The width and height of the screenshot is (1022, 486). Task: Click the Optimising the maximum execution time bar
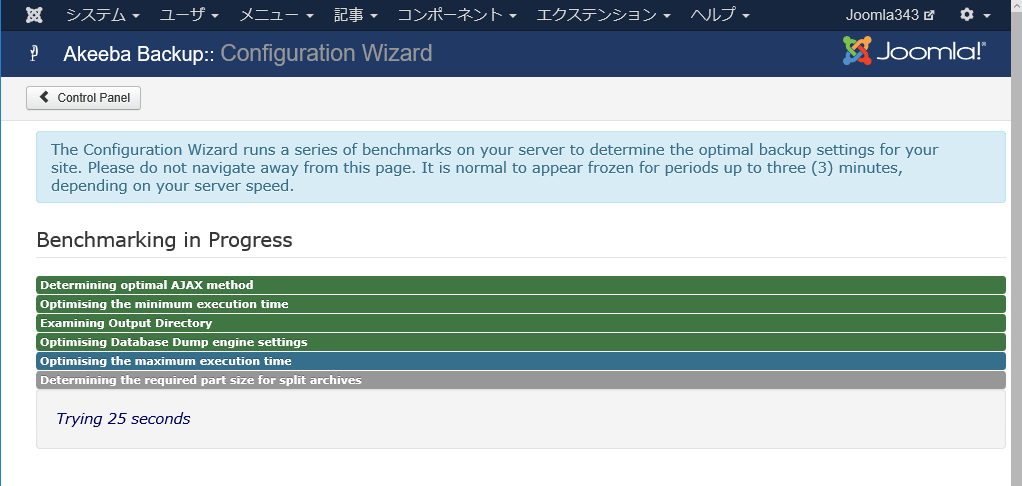pyautogui.click(x=521, y=361)
